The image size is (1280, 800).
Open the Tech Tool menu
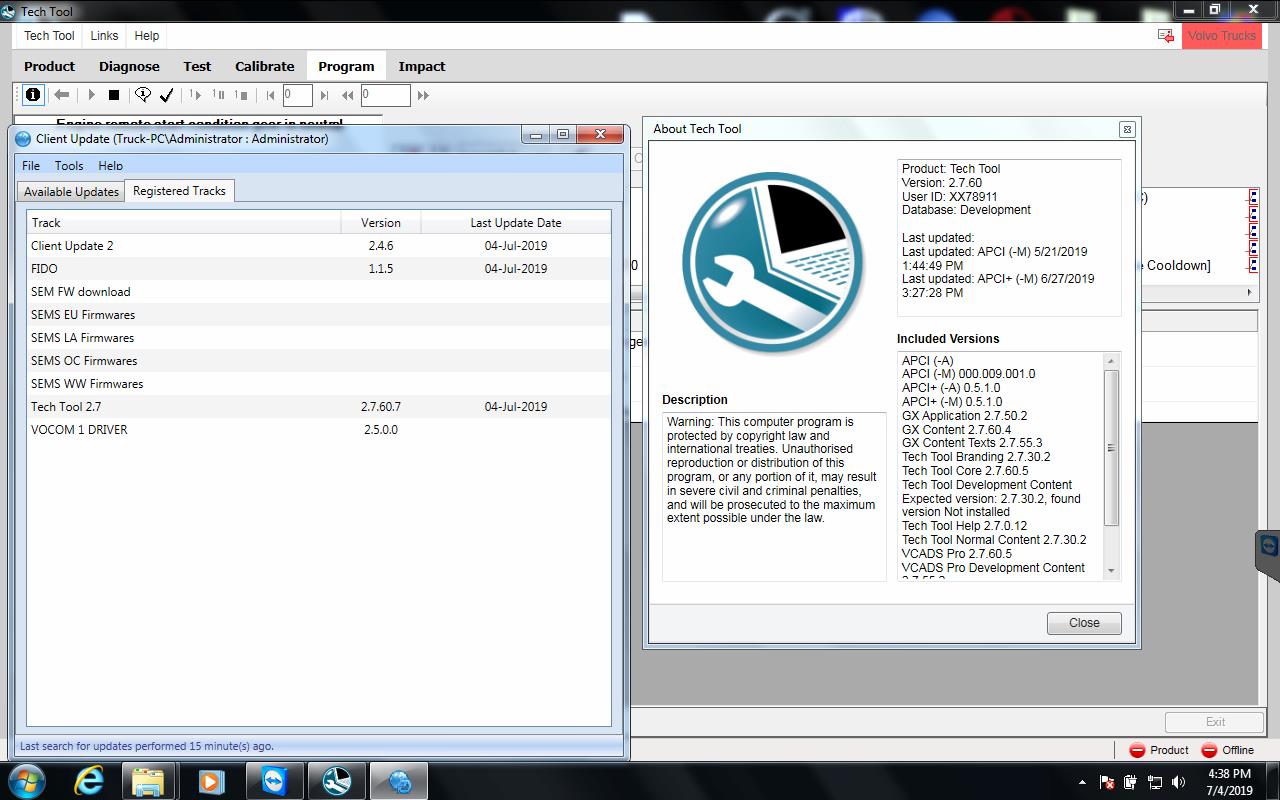(49, 35)
